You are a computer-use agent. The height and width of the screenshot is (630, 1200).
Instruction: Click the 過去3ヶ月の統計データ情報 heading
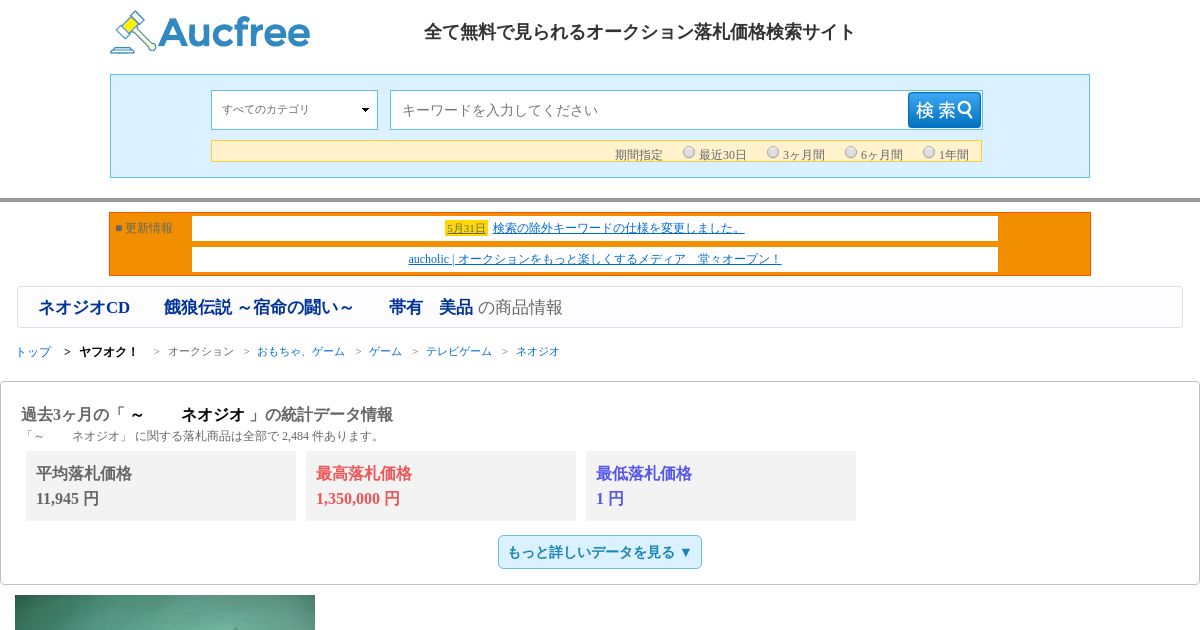[x=207, y=414]
